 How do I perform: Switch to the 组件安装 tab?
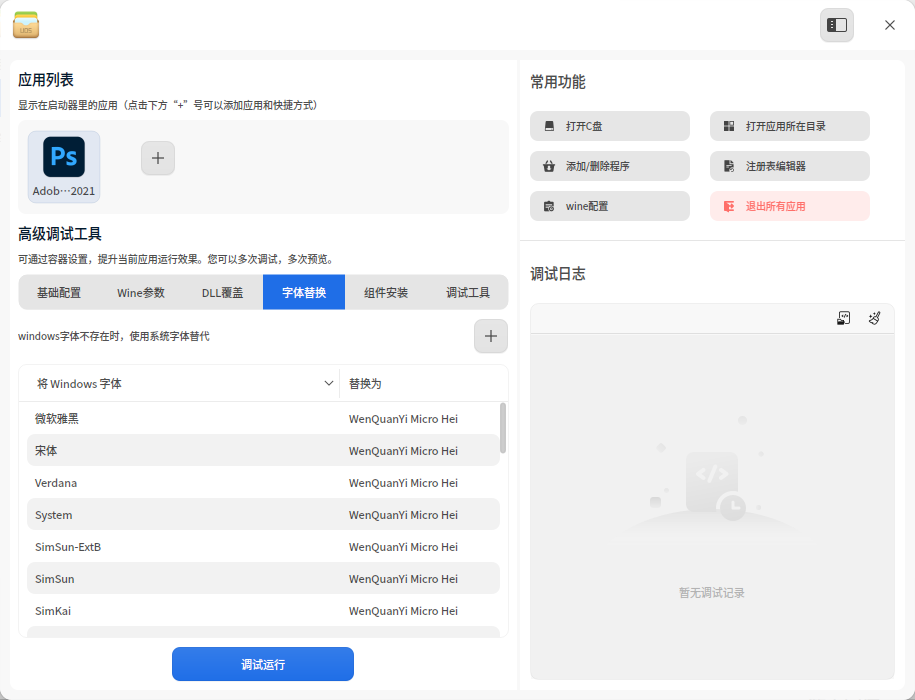pyautogui.click(x=386, y=292)
